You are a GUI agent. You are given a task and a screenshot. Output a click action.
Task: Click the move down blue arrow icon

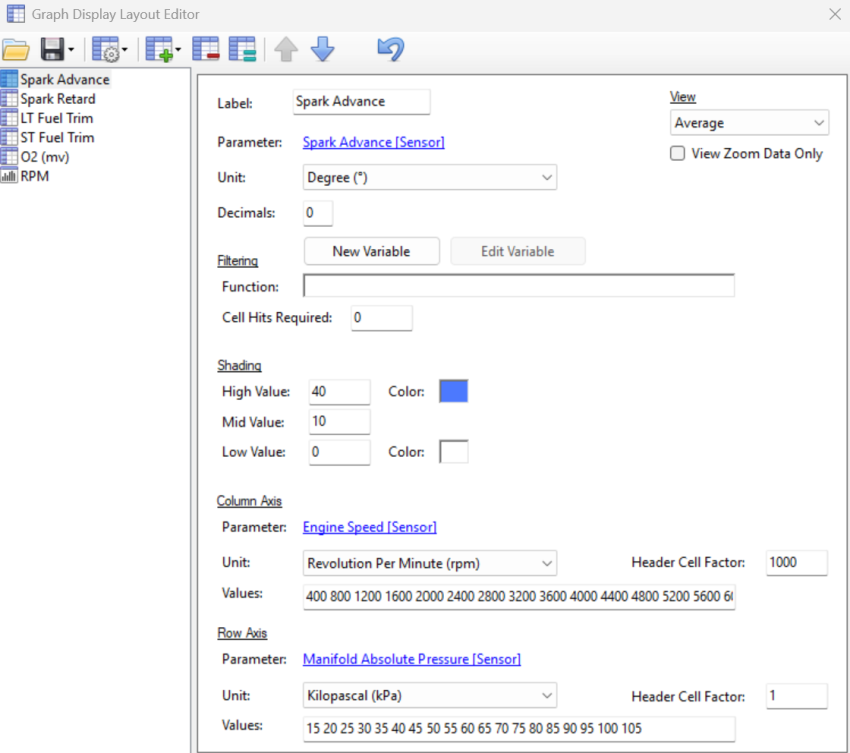pos(322,49)
